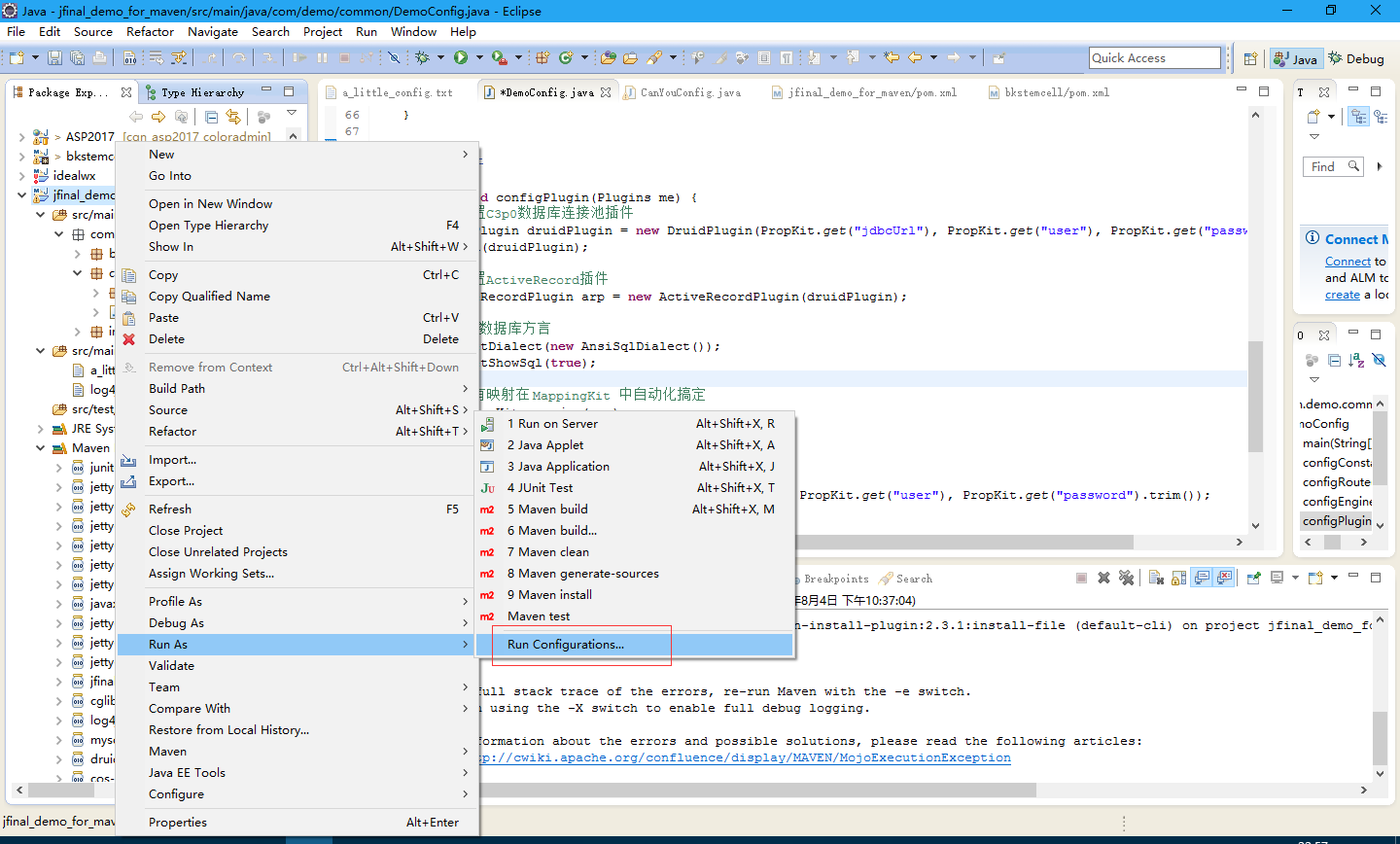Switch to Debug perspective button
Screen dimensions: 1400x844
point(1356,58)
